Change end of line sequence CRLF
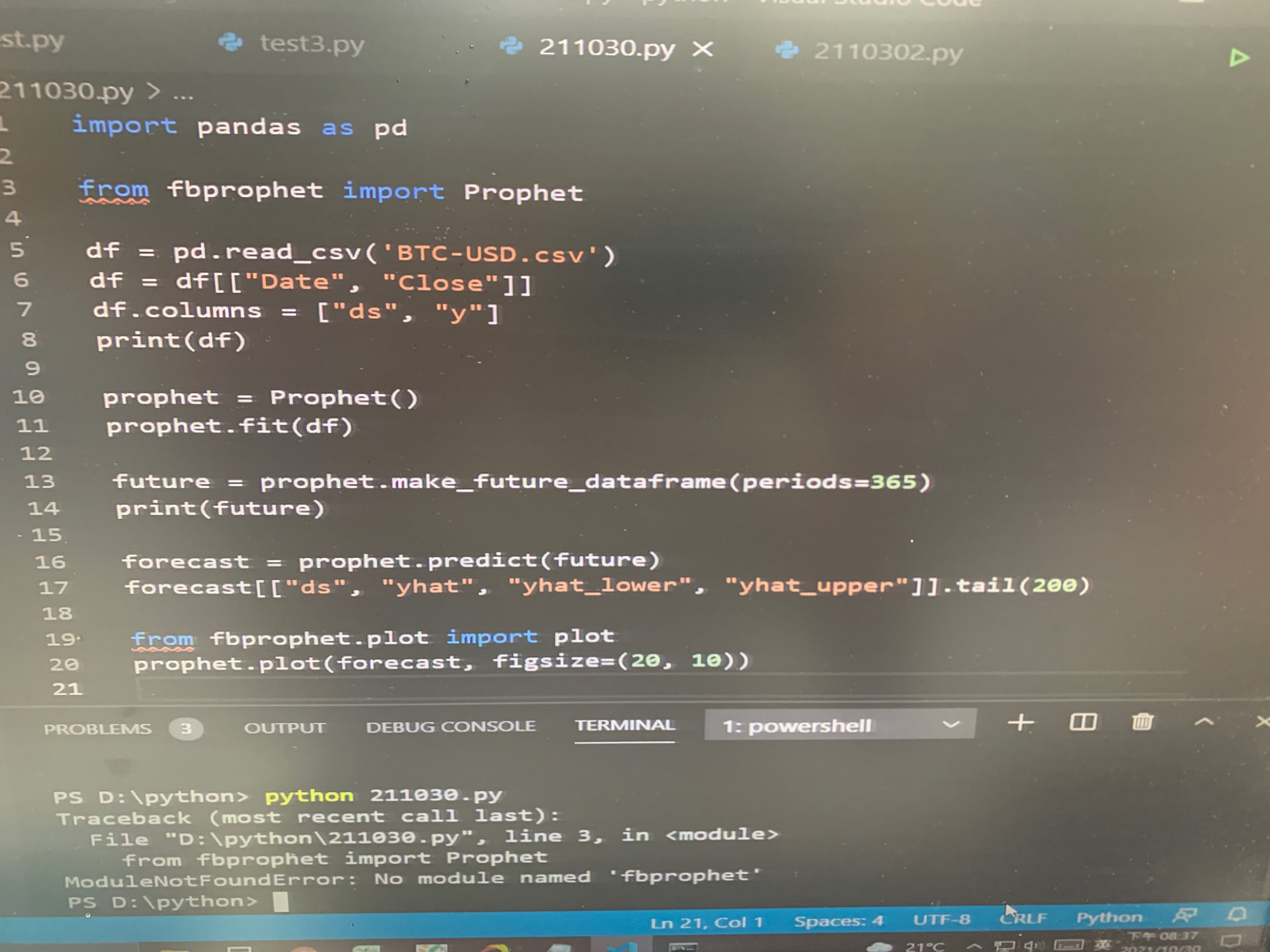Viewport: 1270px width, 952px height. click(x=1023, y=918)
